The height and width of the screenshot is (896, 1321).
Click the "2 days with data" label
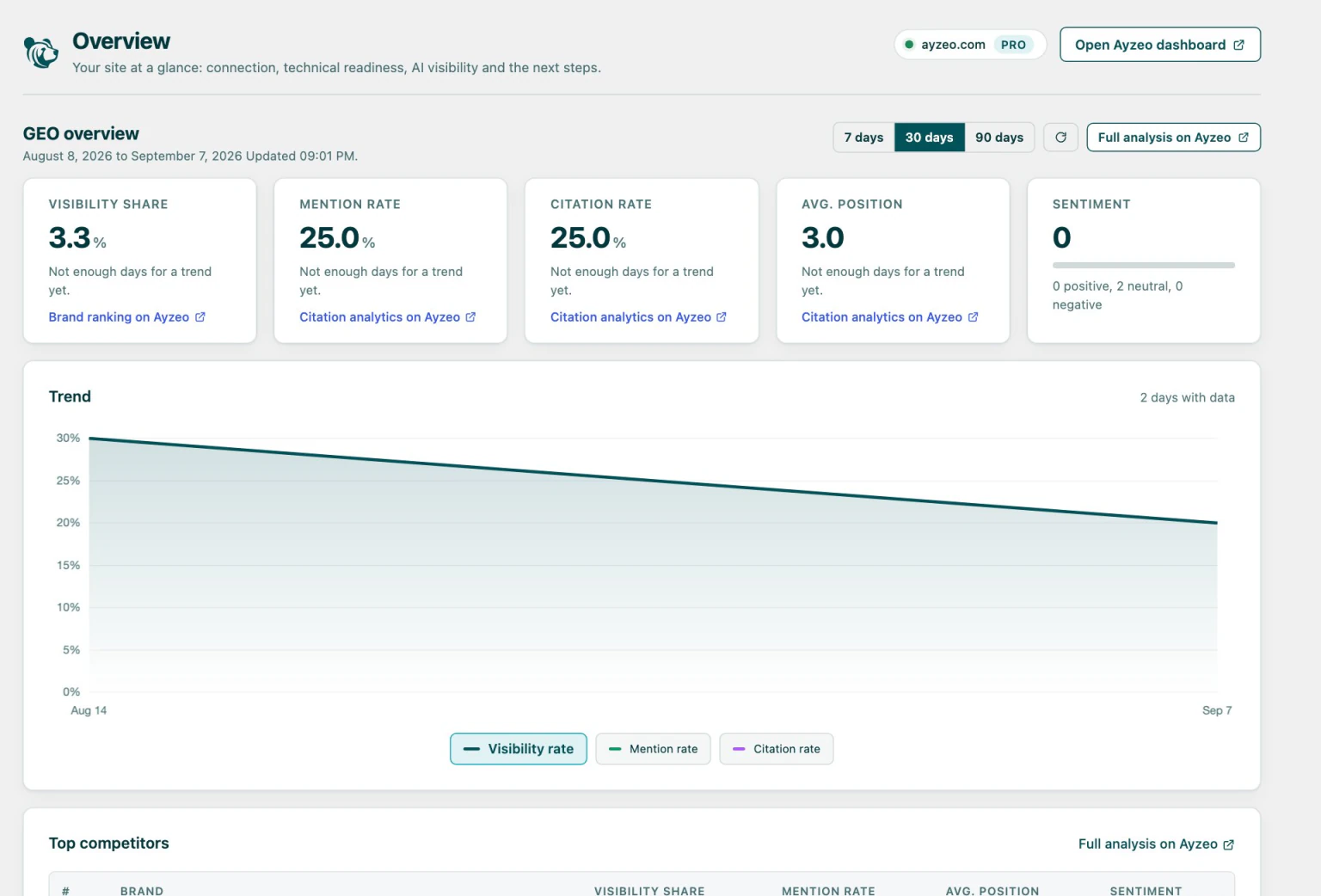click(x=1188, y=397)
